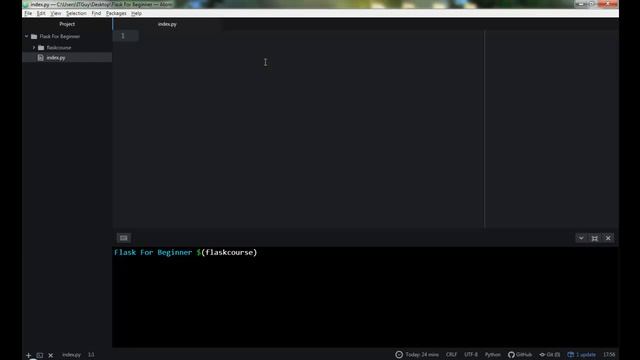640x360 pixels.
Task: Hide terminal panel with down chevron
Action: (581, 238)
